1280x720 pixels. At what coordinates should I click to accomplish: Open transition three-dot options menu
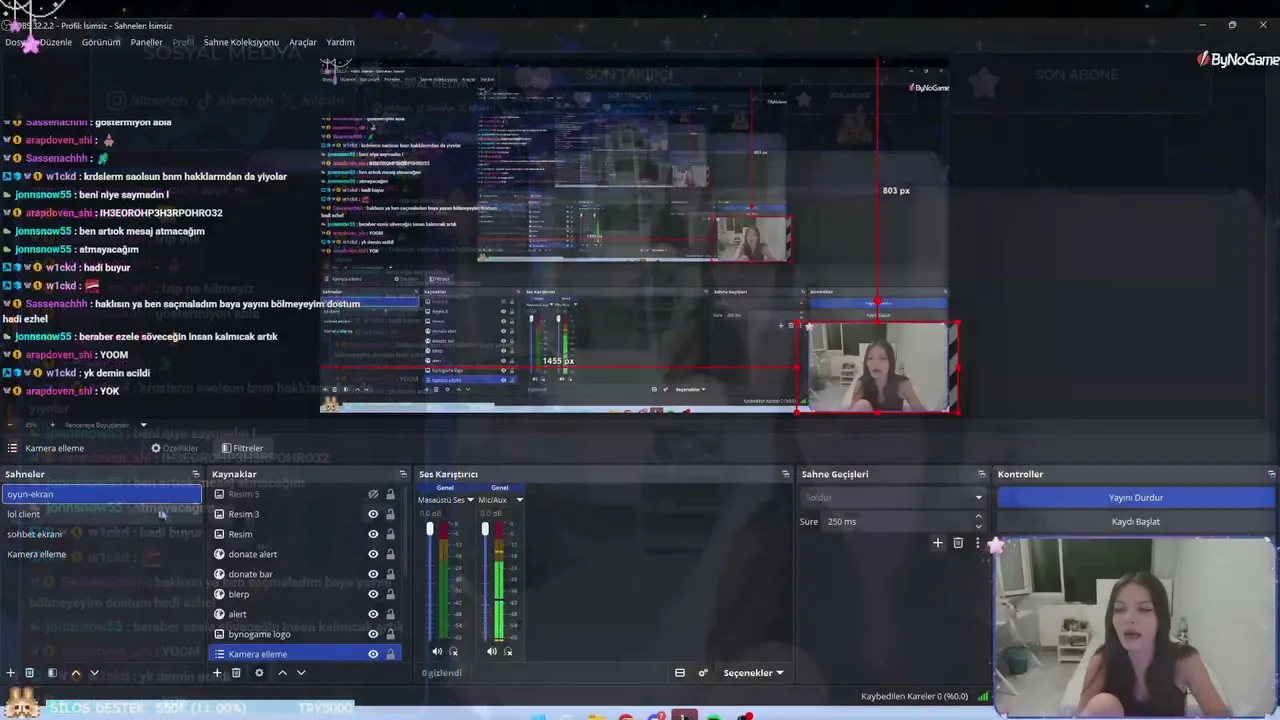(977, 543)
